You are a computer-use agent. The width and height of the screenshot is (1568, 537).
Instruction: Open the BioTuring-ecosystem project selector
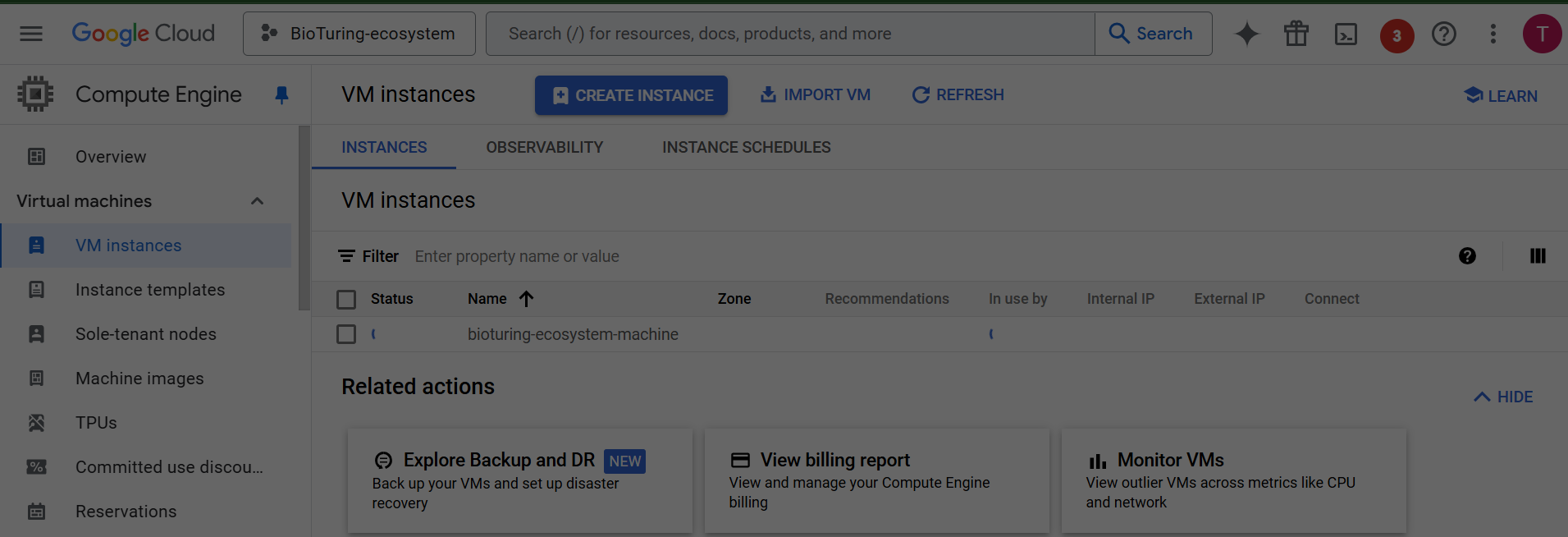click(359, 34)
